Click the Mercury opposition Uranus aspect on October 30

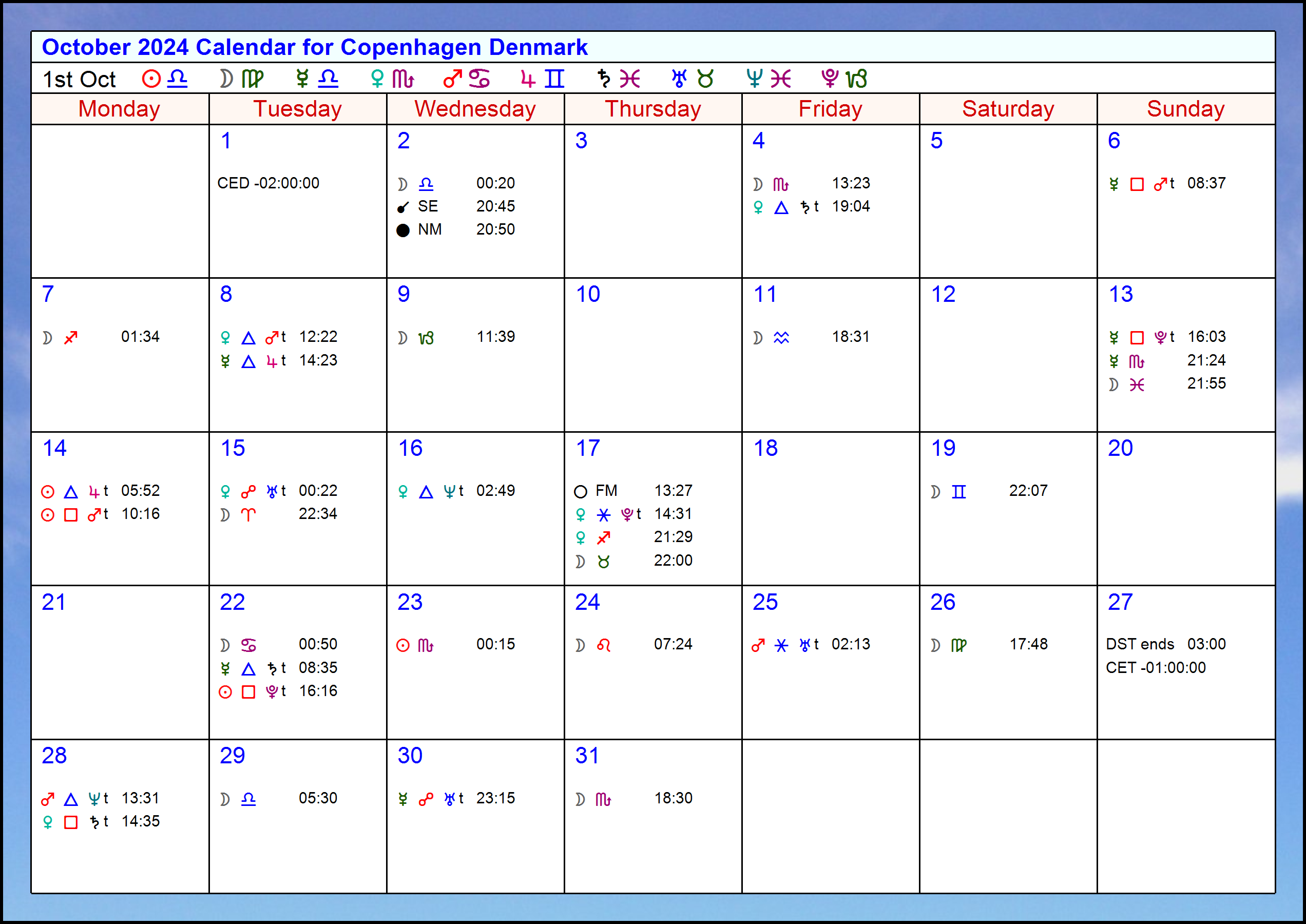pos(430,799)
